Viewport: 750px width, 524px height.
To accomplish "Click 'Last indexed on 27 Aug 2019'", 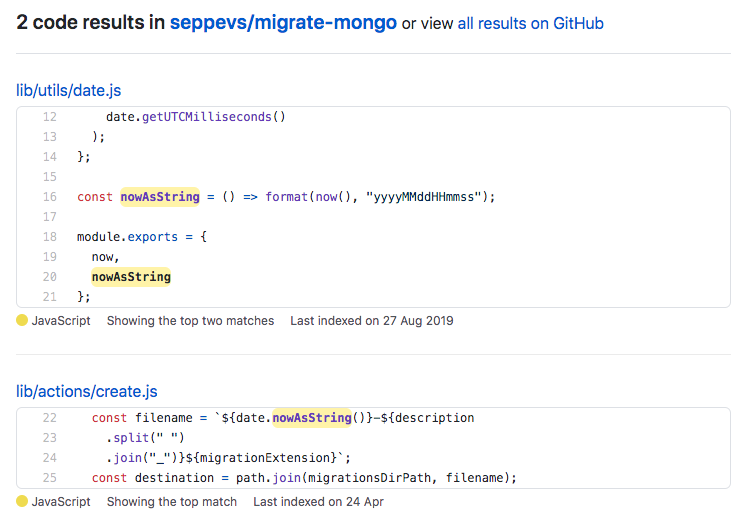I will [372, 321].
